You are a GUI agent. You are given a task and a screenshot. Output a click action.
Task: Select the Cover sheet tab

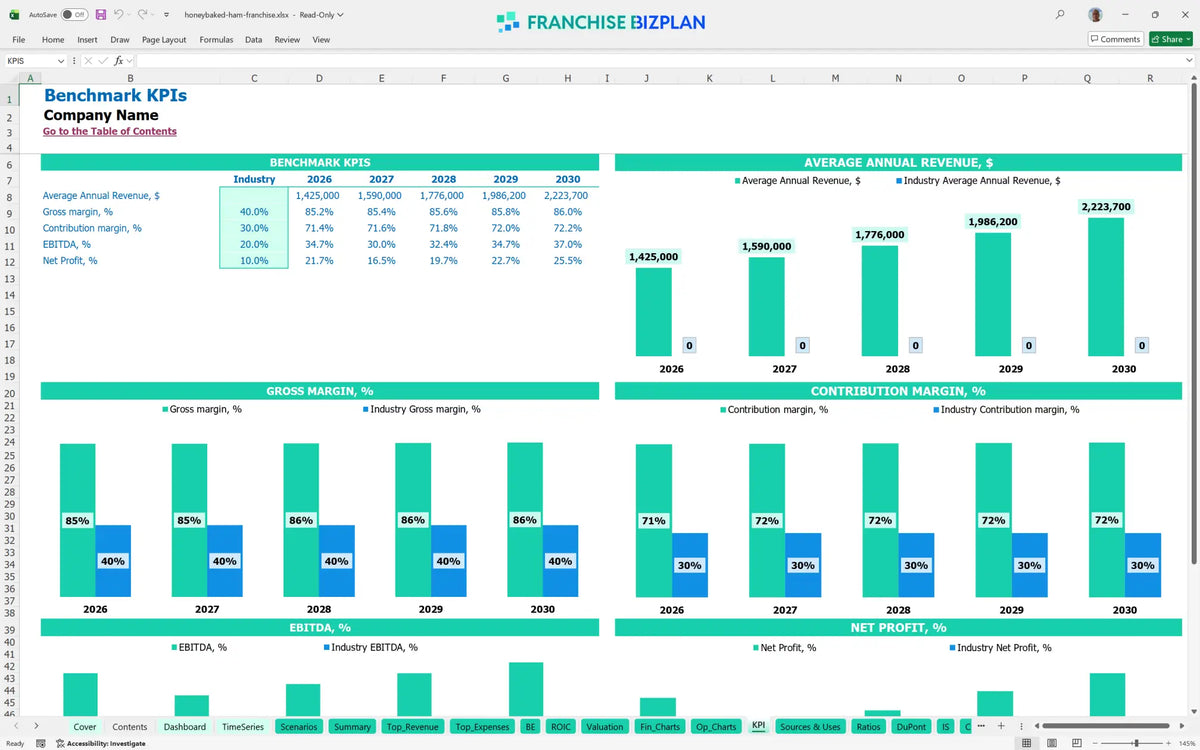tap(85, 727)
